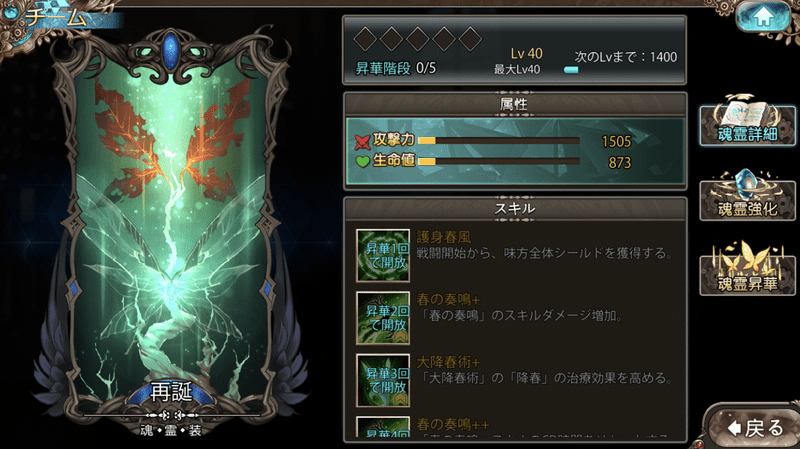Select the 春の奏鳴+ skill icon

coord(383,318)
